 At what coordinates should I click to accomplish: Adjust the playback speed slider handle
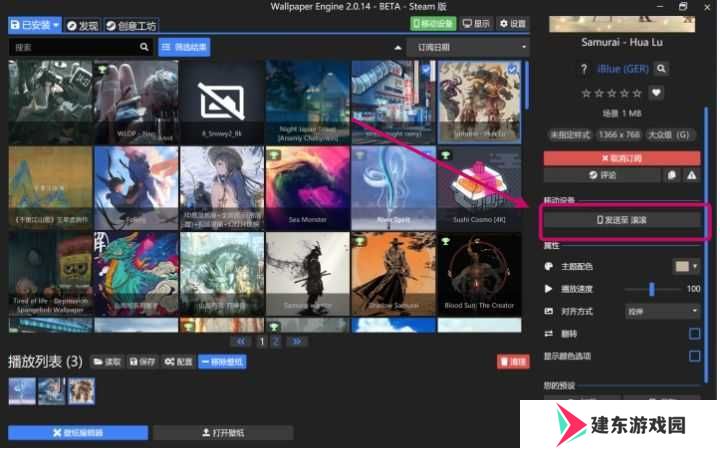click(652, 289)
